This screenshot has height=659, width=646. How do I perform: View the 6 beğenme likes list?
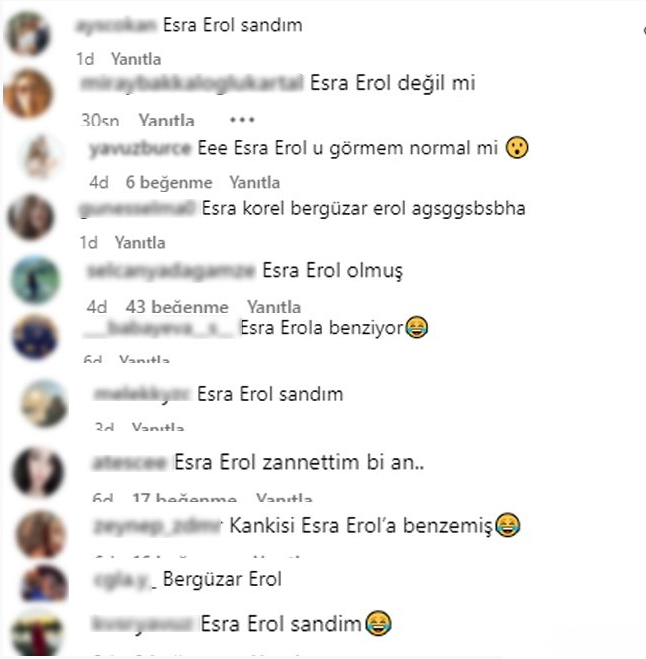pyautogui.click(x=169, y=182)
